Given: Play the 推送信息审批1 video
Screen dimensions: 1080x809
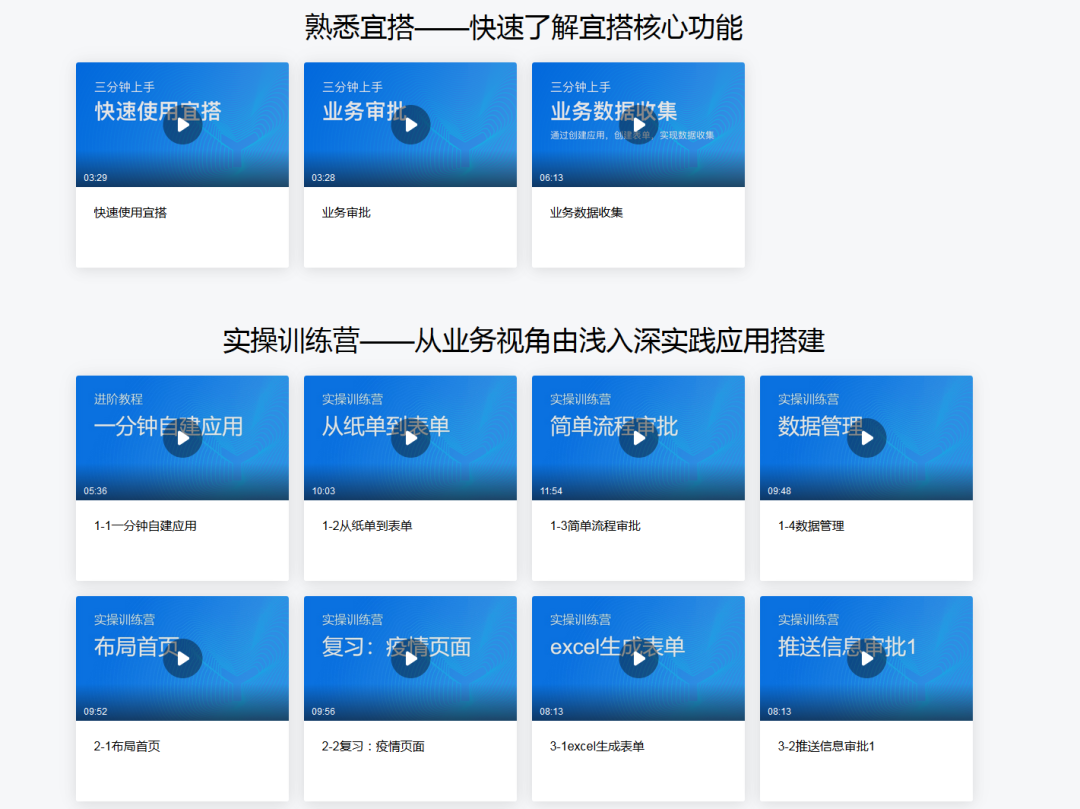Looking at the screenshot, I should 866,658.
